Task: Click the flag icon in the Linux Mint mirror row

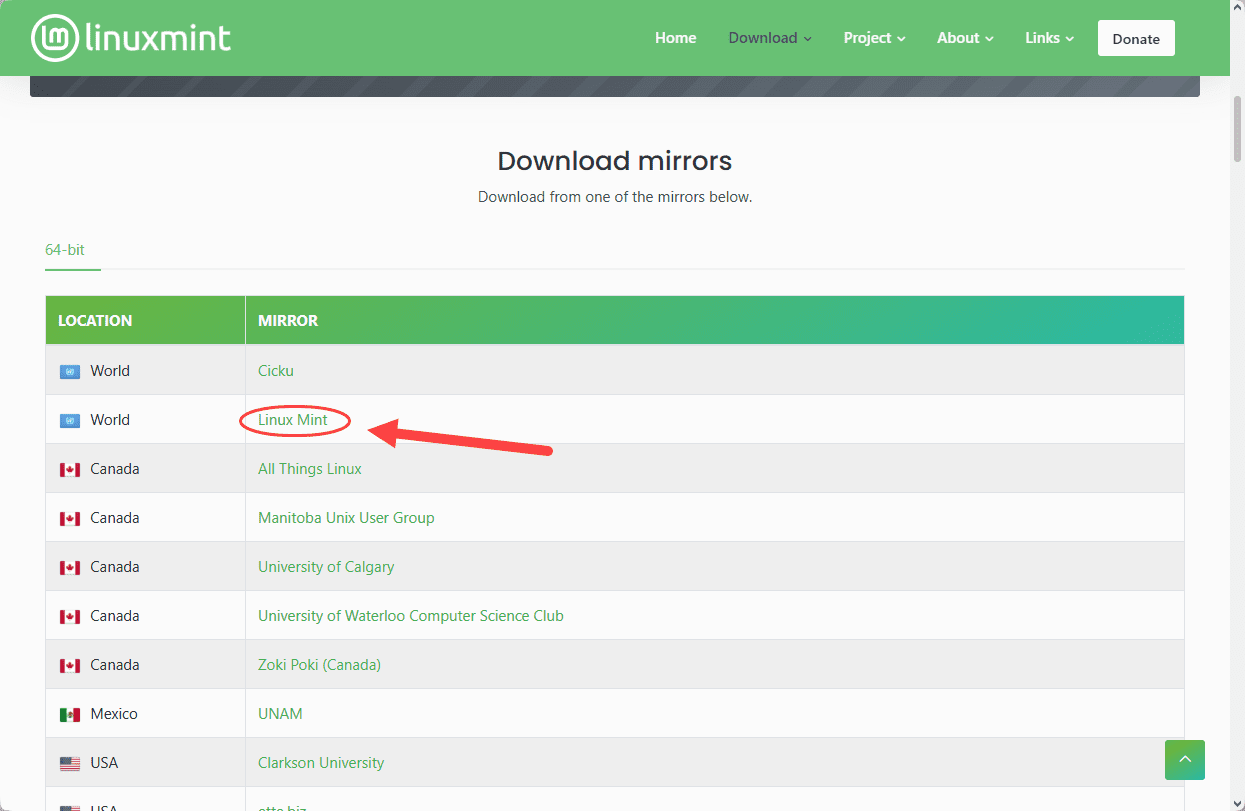Action: [x=69, y=420]
